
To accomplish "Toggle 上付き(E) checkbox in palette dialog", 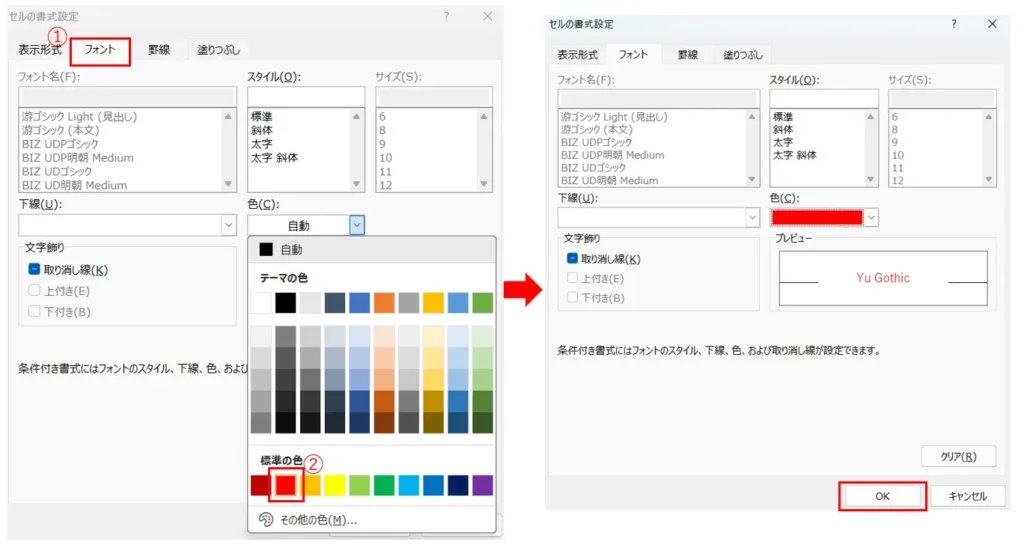I will point(35,290).
